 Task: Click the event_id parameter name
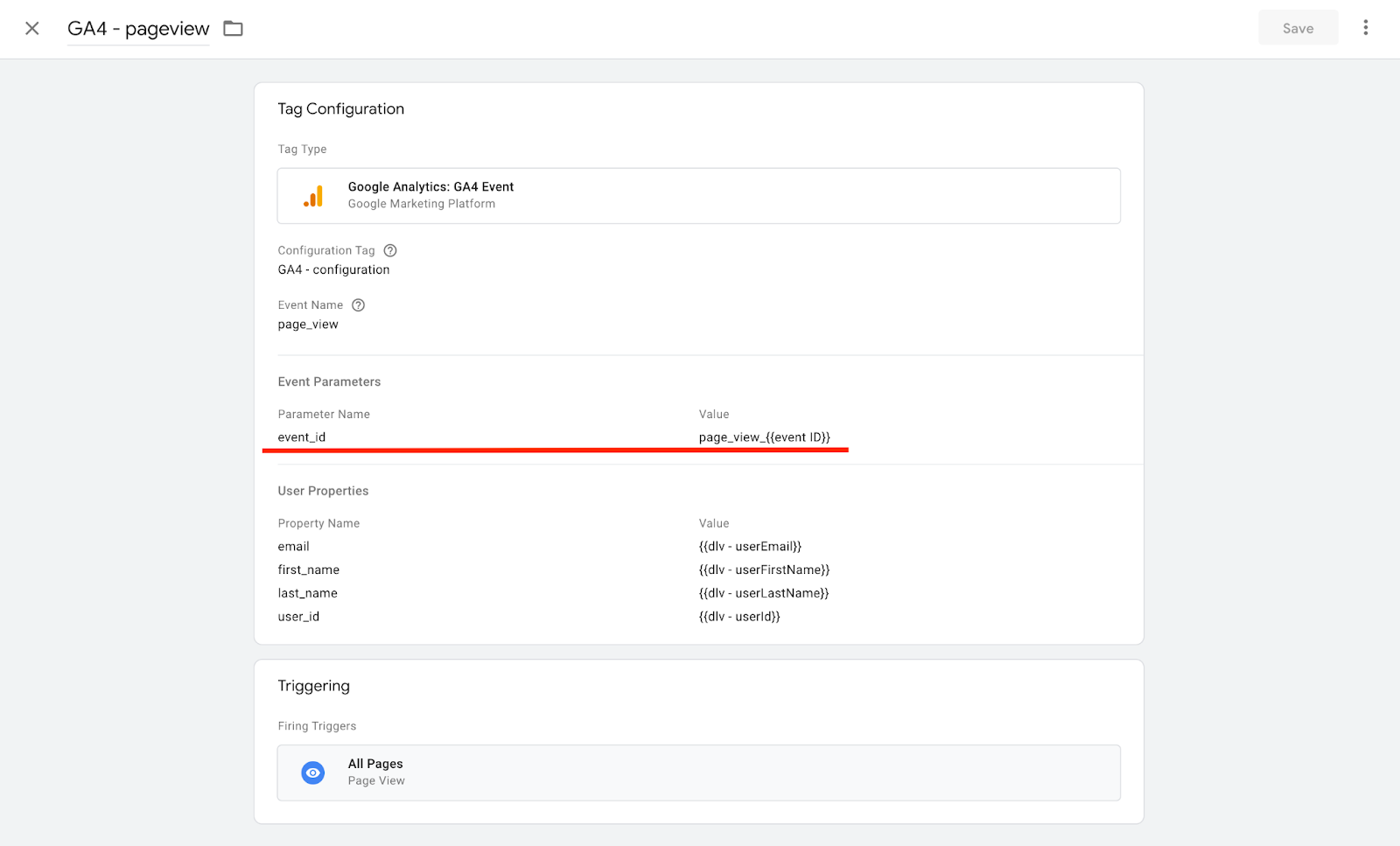coord(302,437)
